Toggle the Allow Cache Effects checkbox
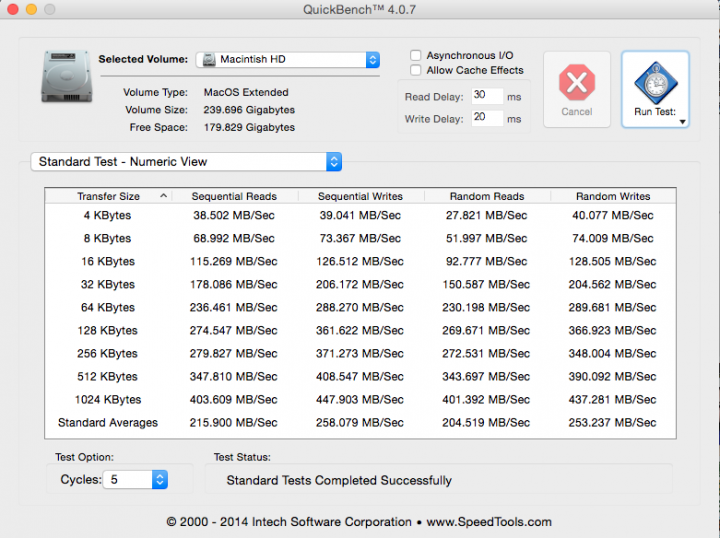This screenshot has width=720, height=538. 416,71
